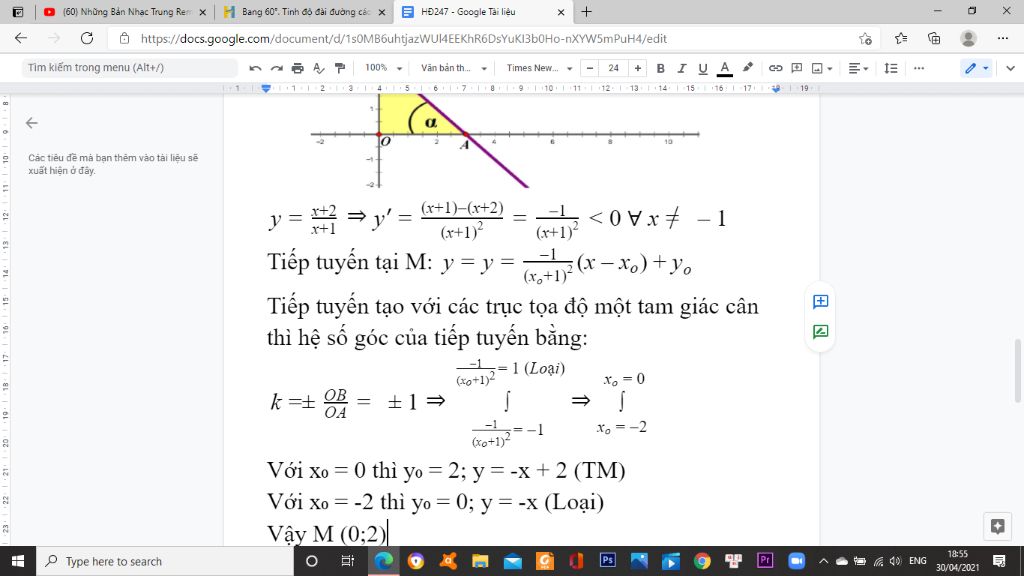Show more toolbar options ellipsis

pos(919,68)
